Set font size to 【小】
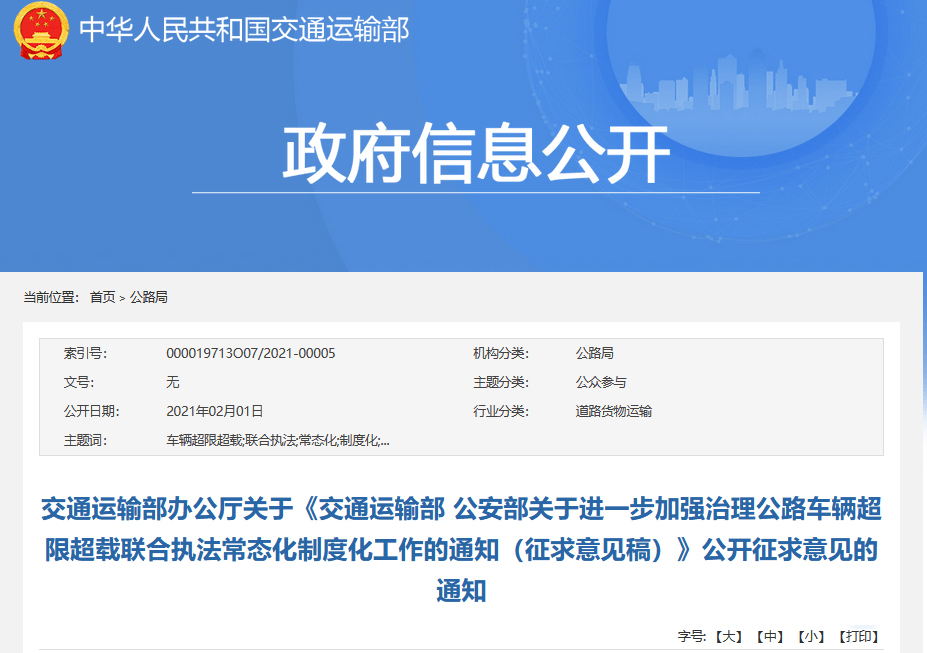This screenshot has height=653, width=927. [x=811, y=636]
